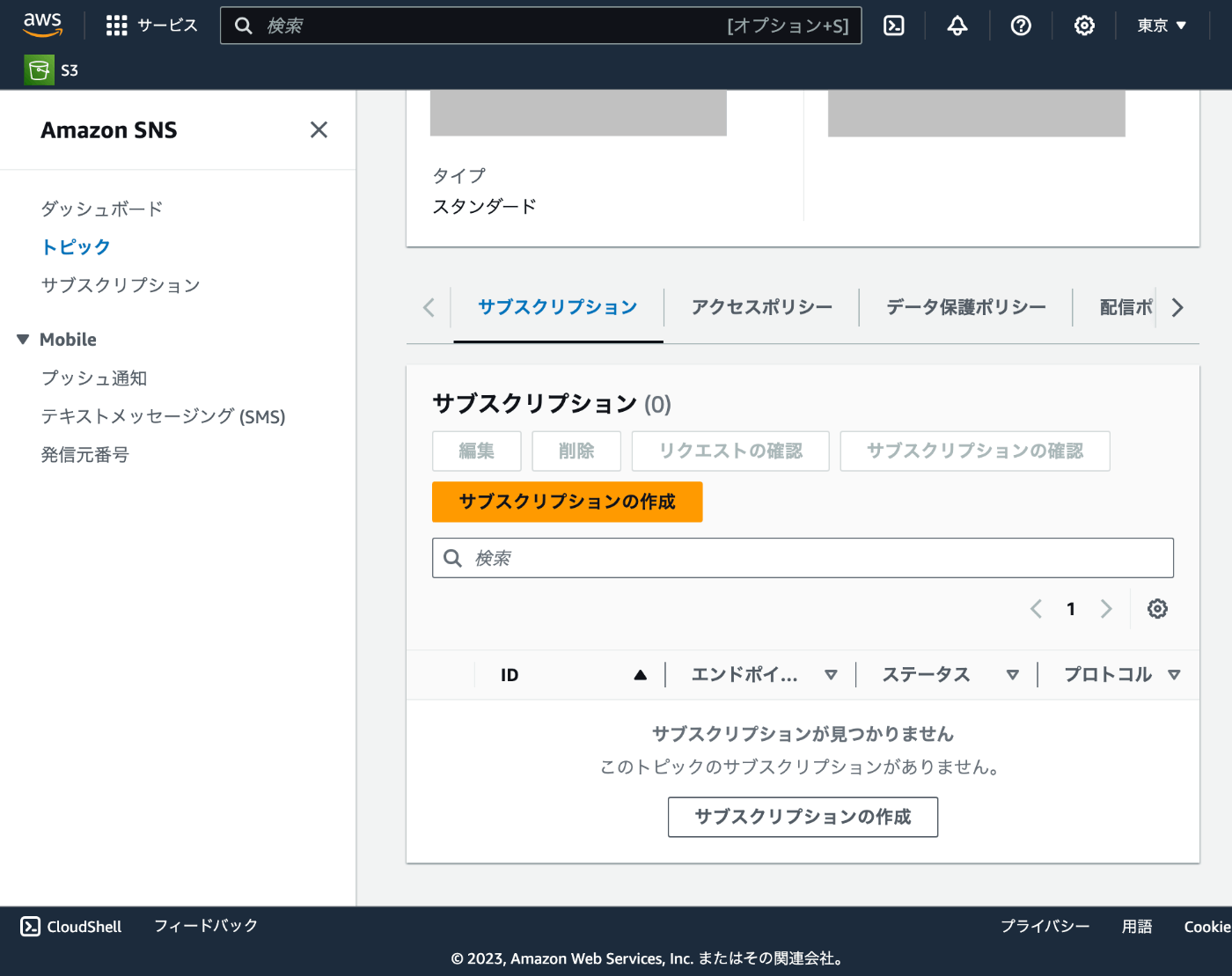Open the subscriptions table preferences gear
The image size is (1232, 976).
point(1157,608)
